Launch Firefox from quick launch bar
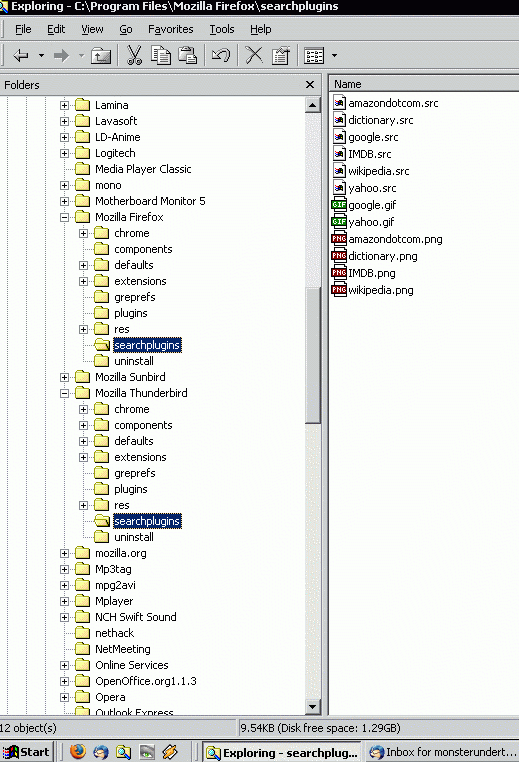519x762 pixels. 77,751
